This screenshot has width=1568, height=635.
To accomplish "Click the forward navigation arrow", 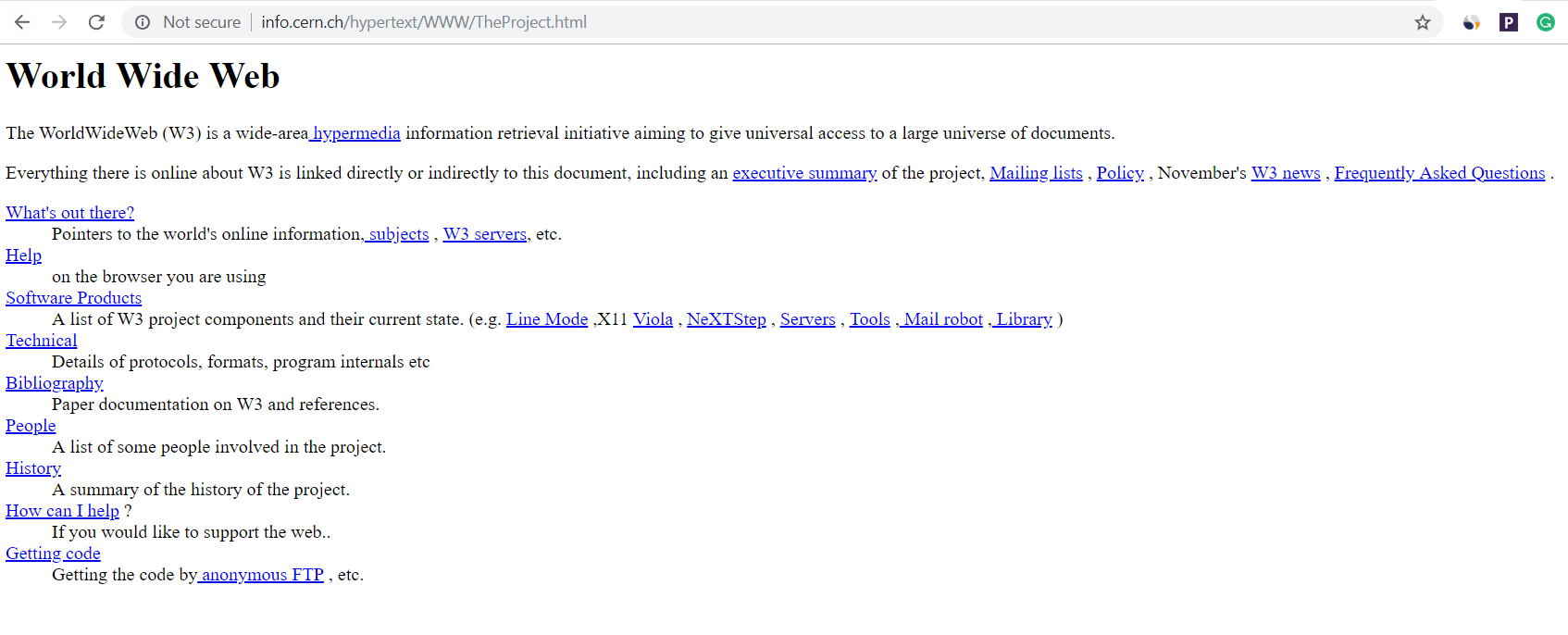I will tap(59, 22).
